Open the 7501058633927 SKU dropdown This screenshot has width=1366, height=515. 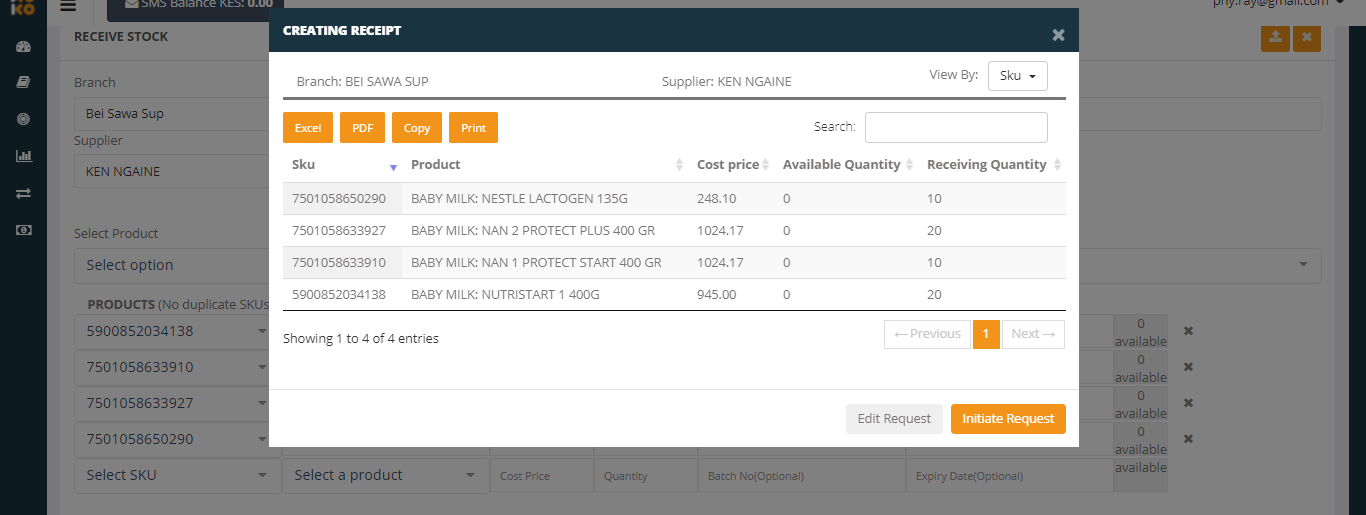[x=178, y=403]
